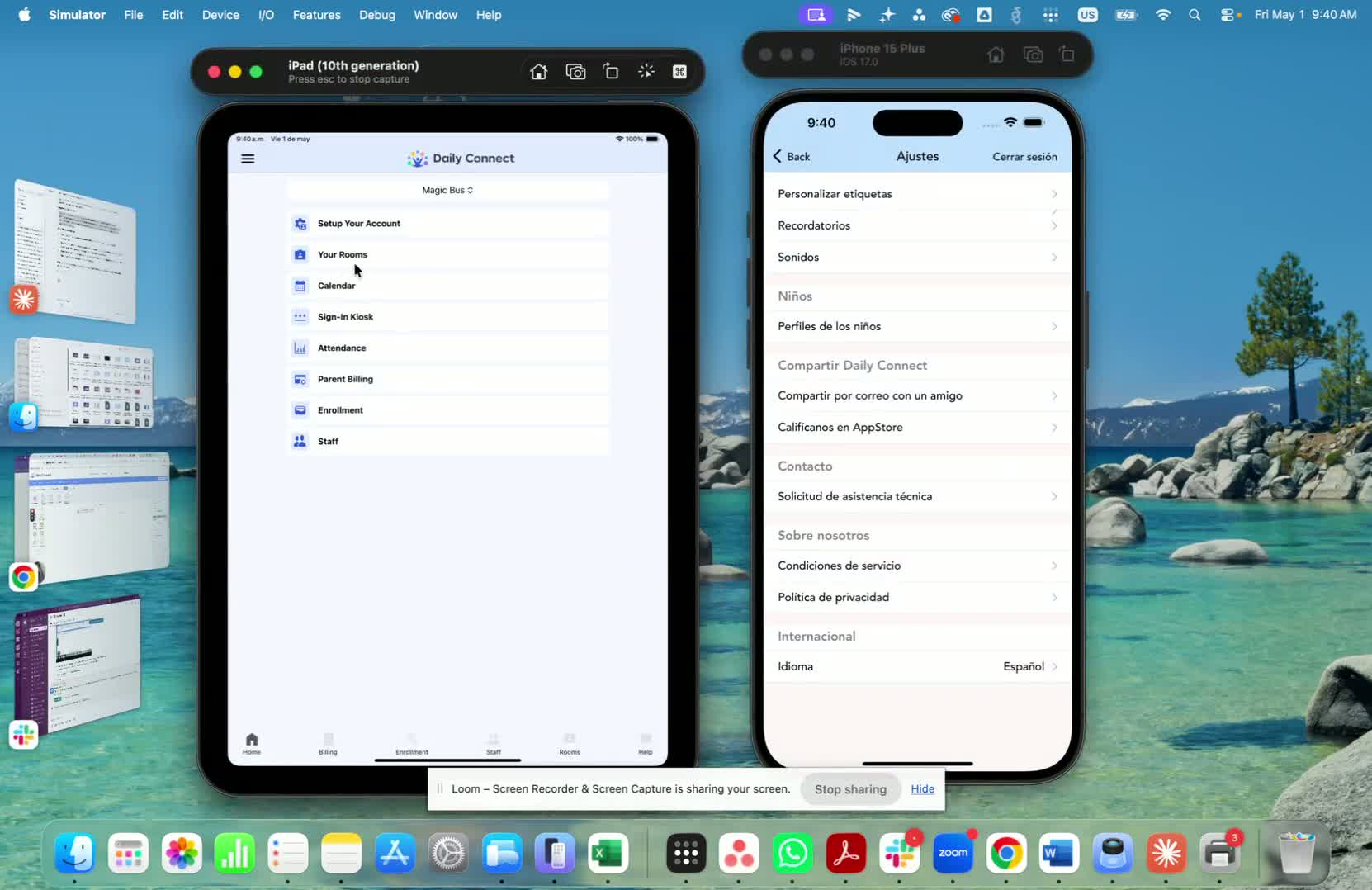Image resolution: width=1372 pixels, height=890 pixels.
Task: Click the Spotlight search icon in menu bar
Action: [1195, 15]
